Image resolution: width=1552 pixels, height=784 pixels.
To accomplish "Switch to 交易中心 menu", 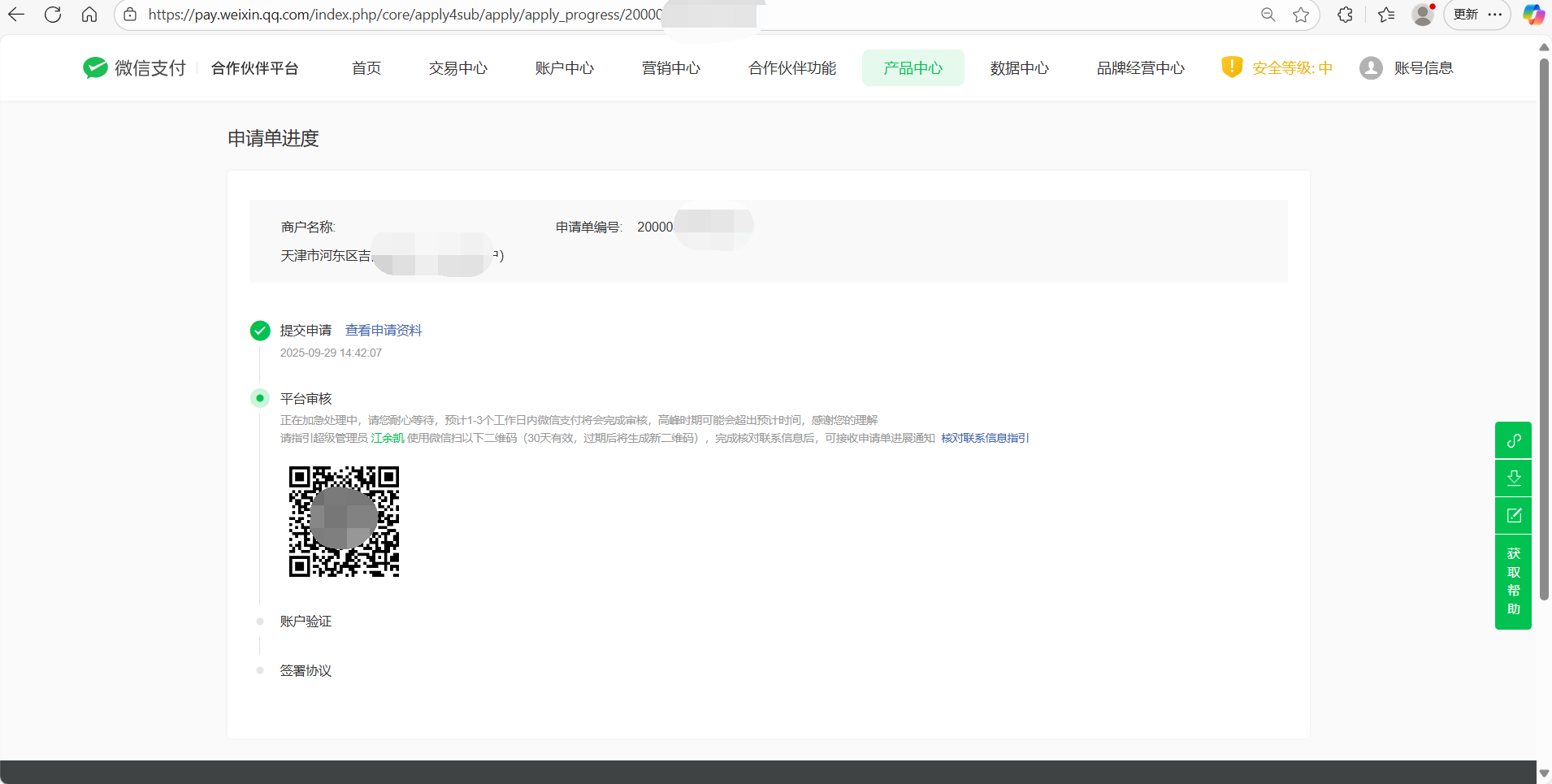I will pyautogui.click(x=458, y=68).
